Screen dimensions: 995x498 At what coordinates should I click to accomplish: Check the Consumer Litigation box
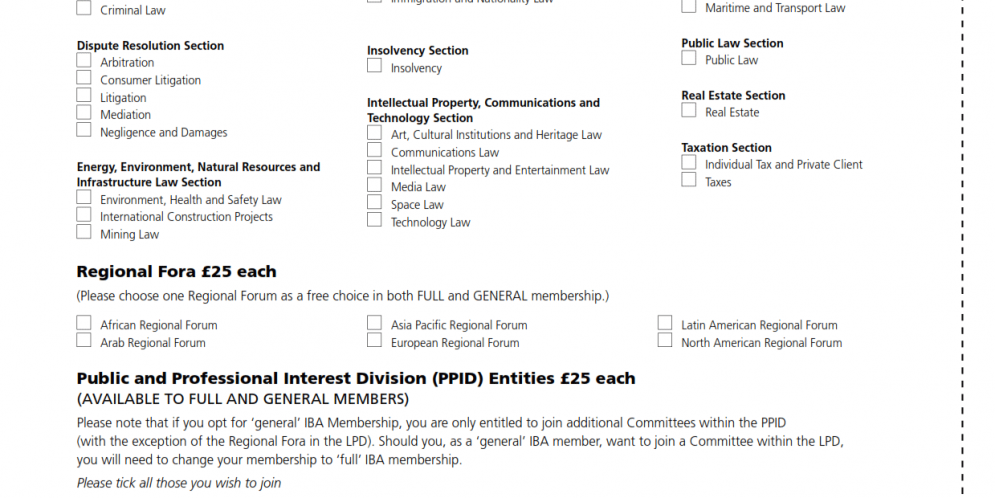click(x=84, y=79)
